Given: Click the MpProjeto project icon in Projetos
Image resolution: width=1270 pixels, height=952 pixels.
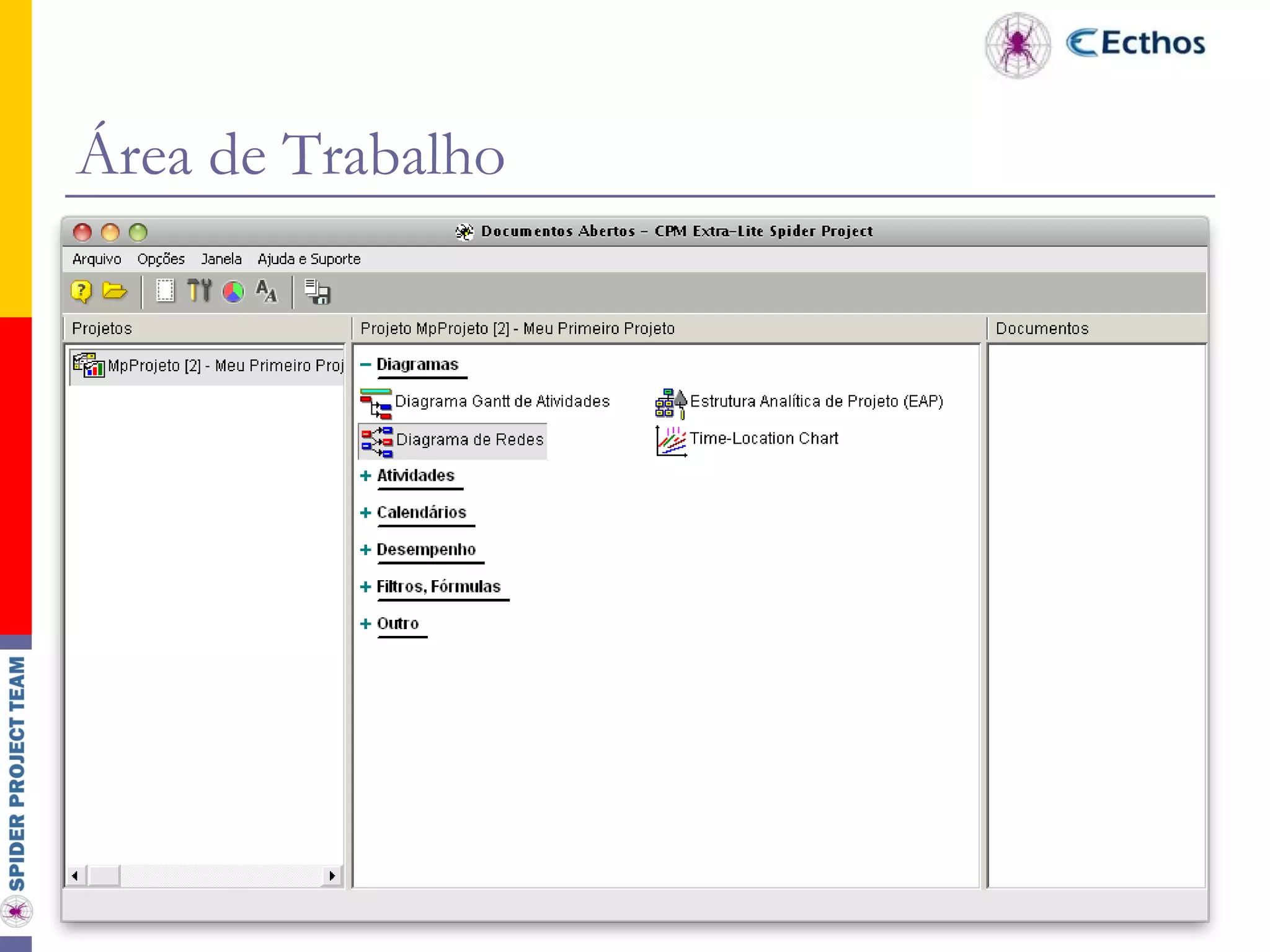Looking at the screenshot, I should coord(89,365).
